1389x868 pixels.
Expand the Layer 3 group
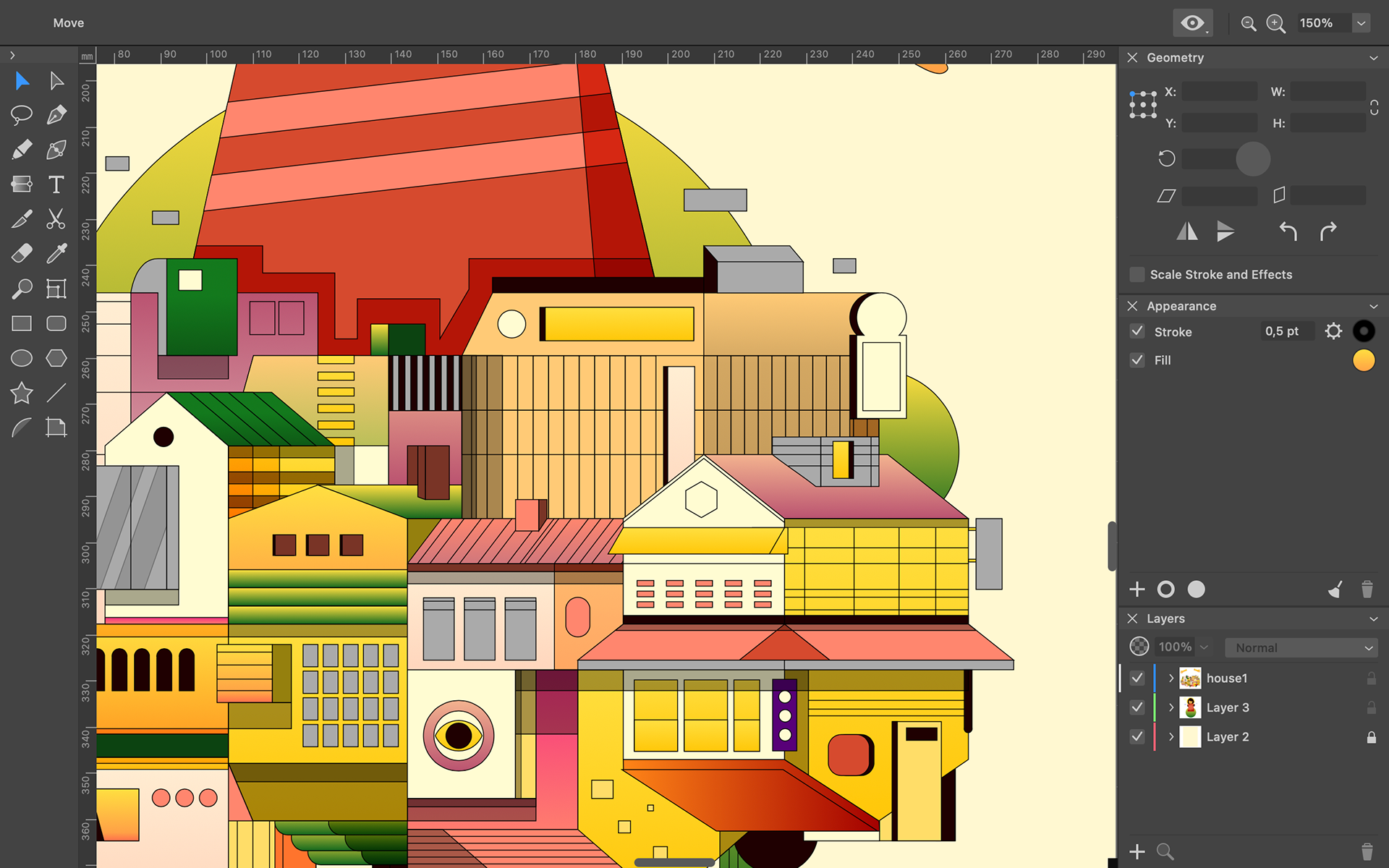[x=1171, y=707]
